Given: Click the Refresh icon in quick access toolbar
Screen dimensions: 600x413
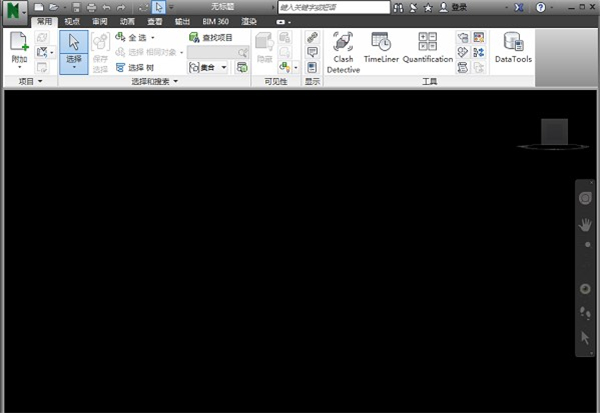Looking at the screenshot, I should (x=144, y=7).
